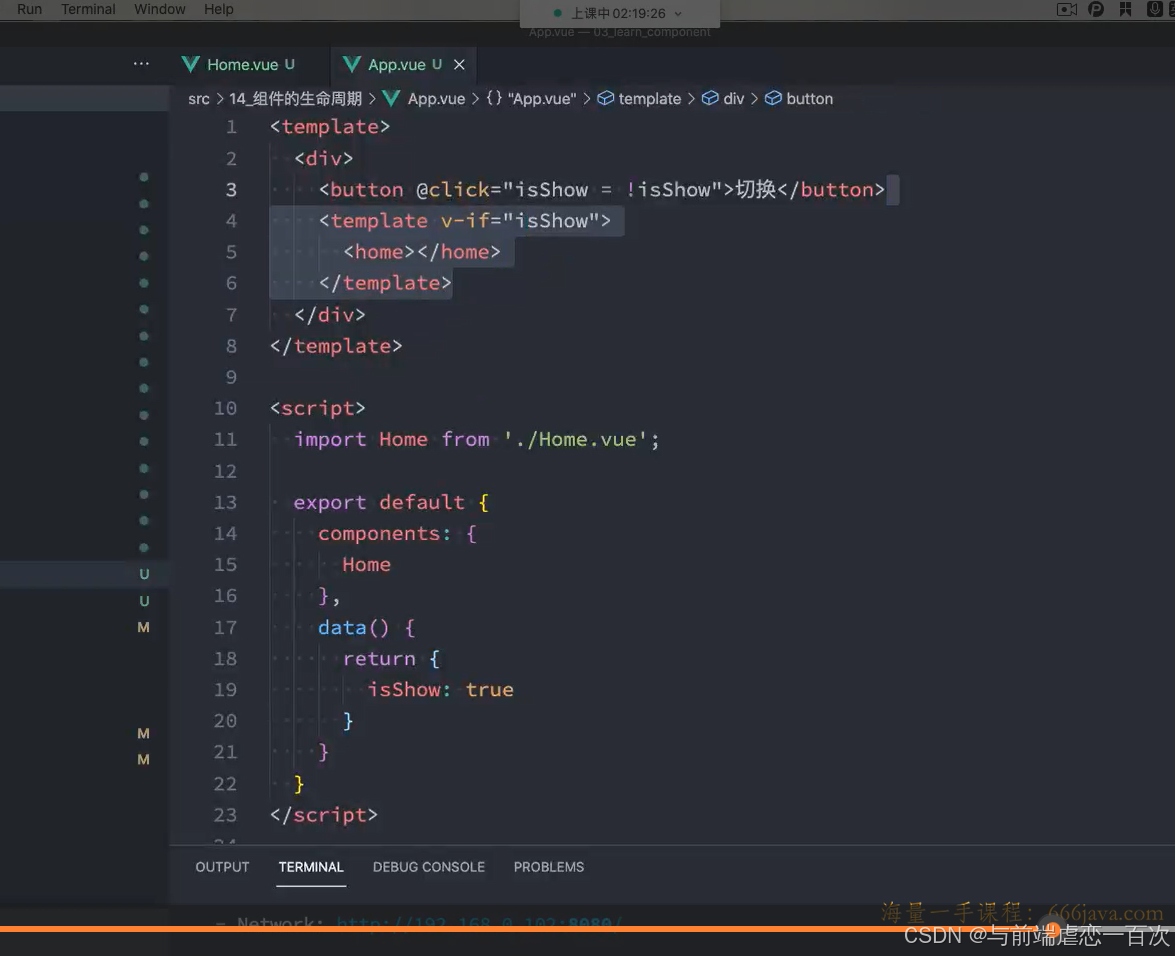Viewport: 1175px width, 956px height.
Task: Open the Terminal menu
Action: 88,9
